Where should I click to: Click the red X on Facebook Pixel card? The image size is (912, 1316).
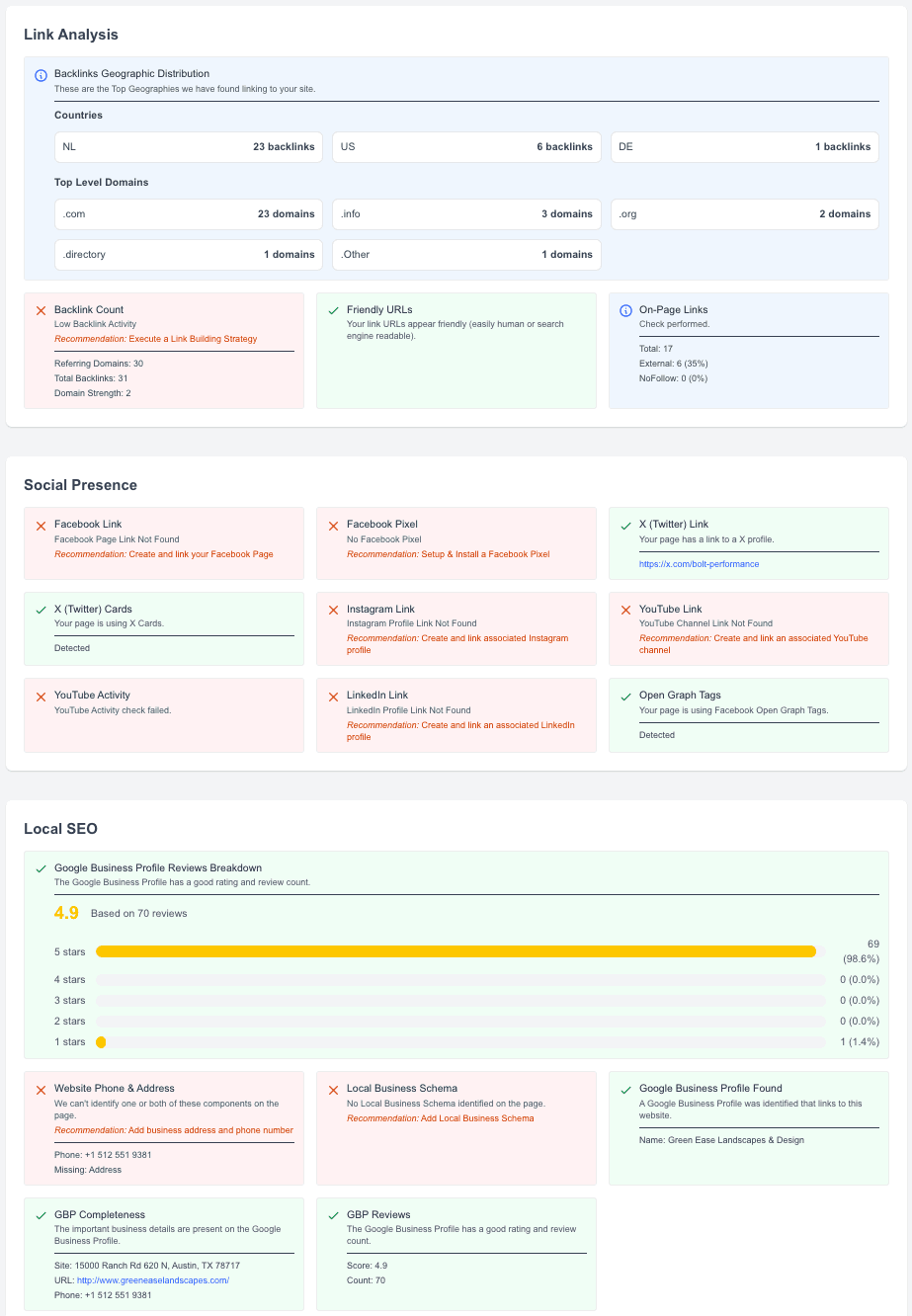click(332, 525)
